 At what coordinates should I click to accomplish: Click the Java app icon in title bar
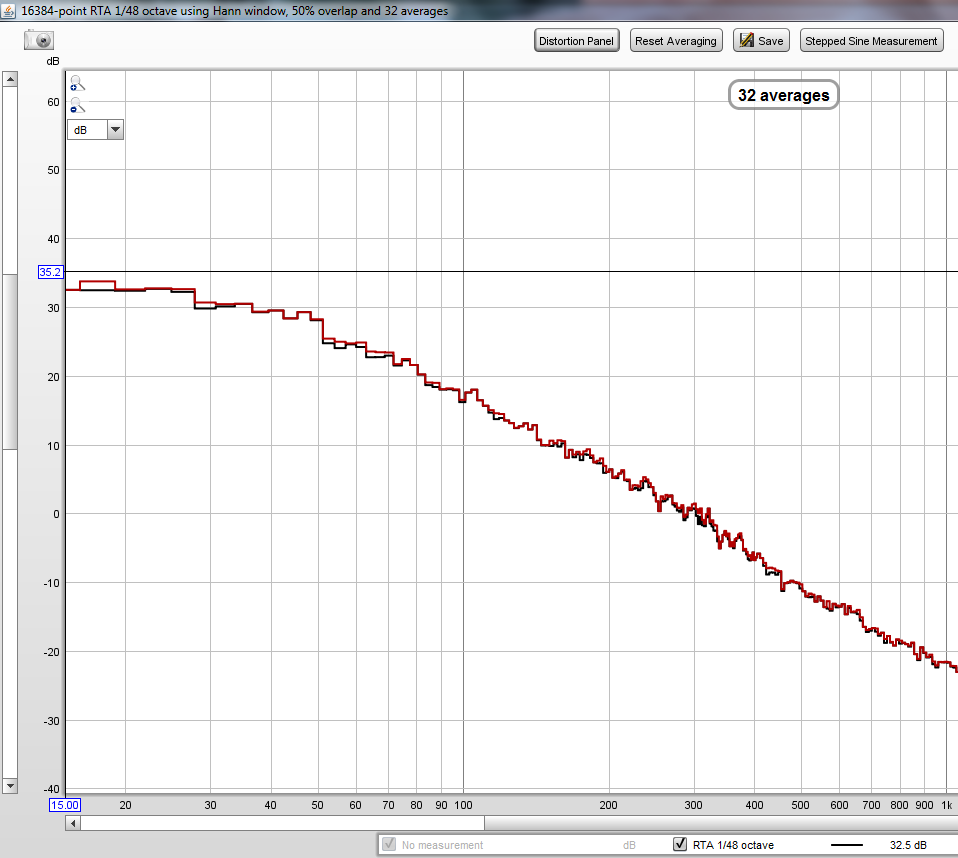[9, 10]
